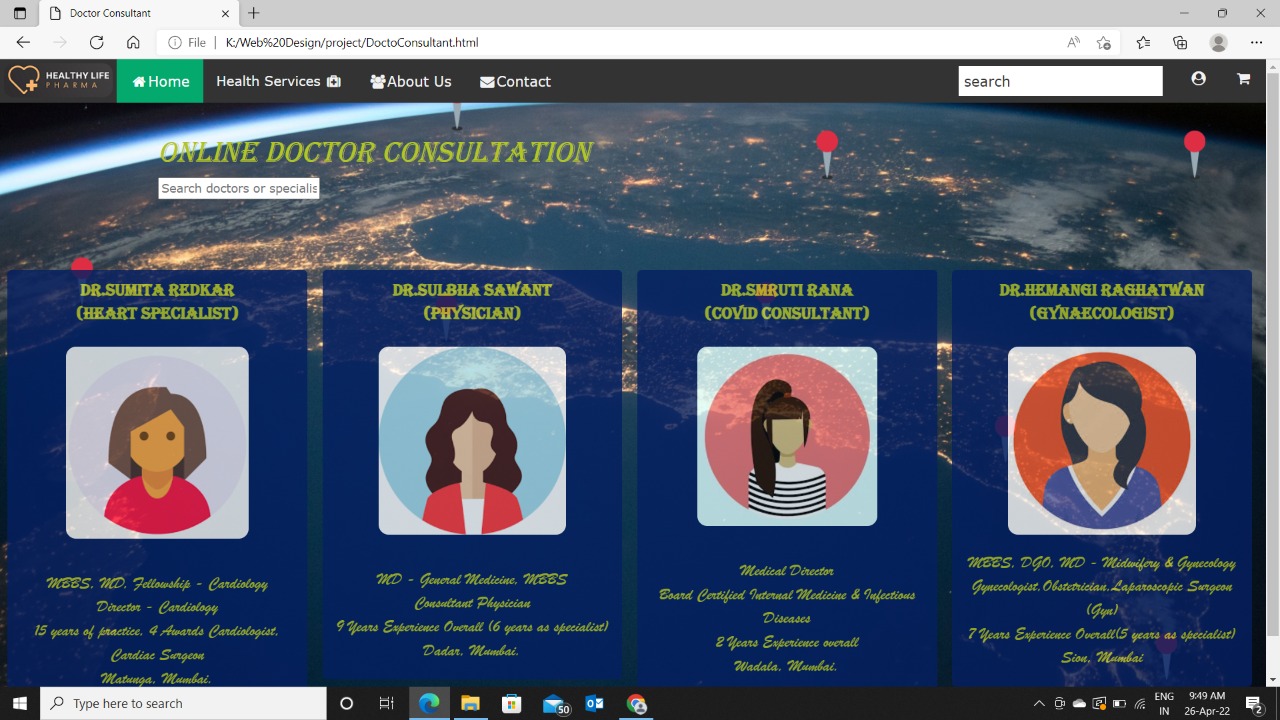Image resolution: width=1280 pixels, height=720 pixels.
Task: Open Google Chrome from taskbar
Action: point(637,704)
